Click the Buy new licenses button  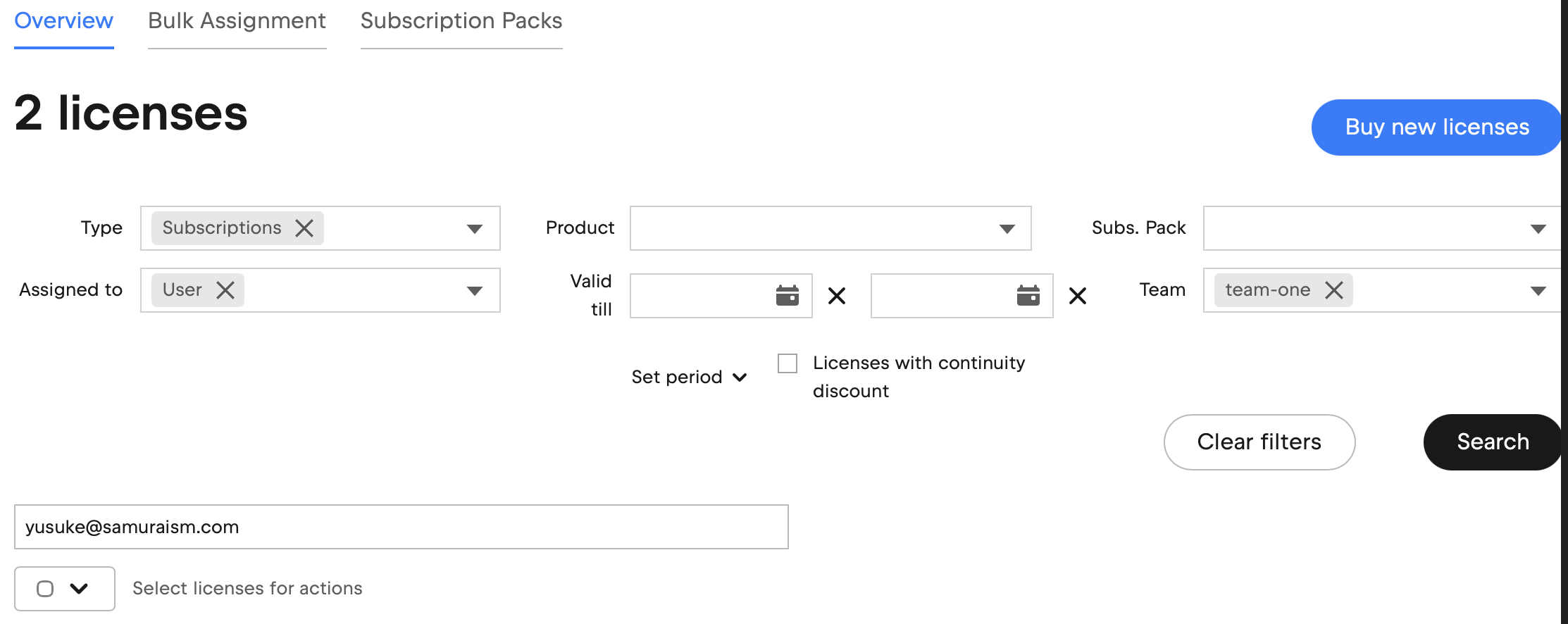coord(1436,127)
